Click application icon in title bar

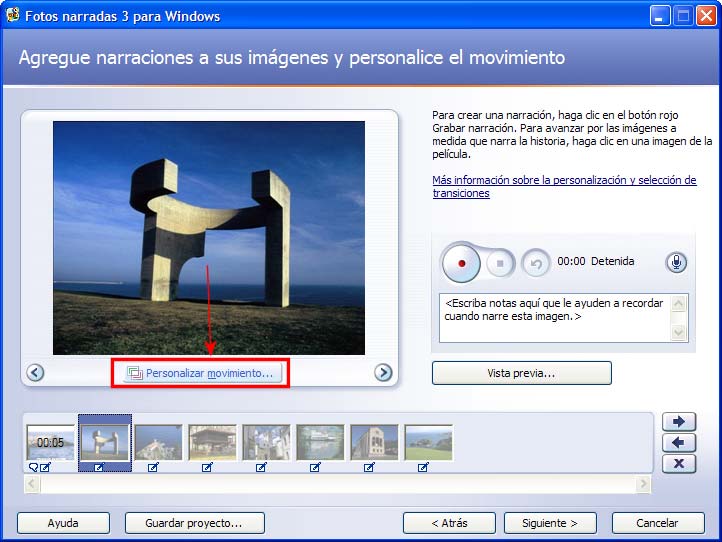pyautogui.click(x=12, y=15)
